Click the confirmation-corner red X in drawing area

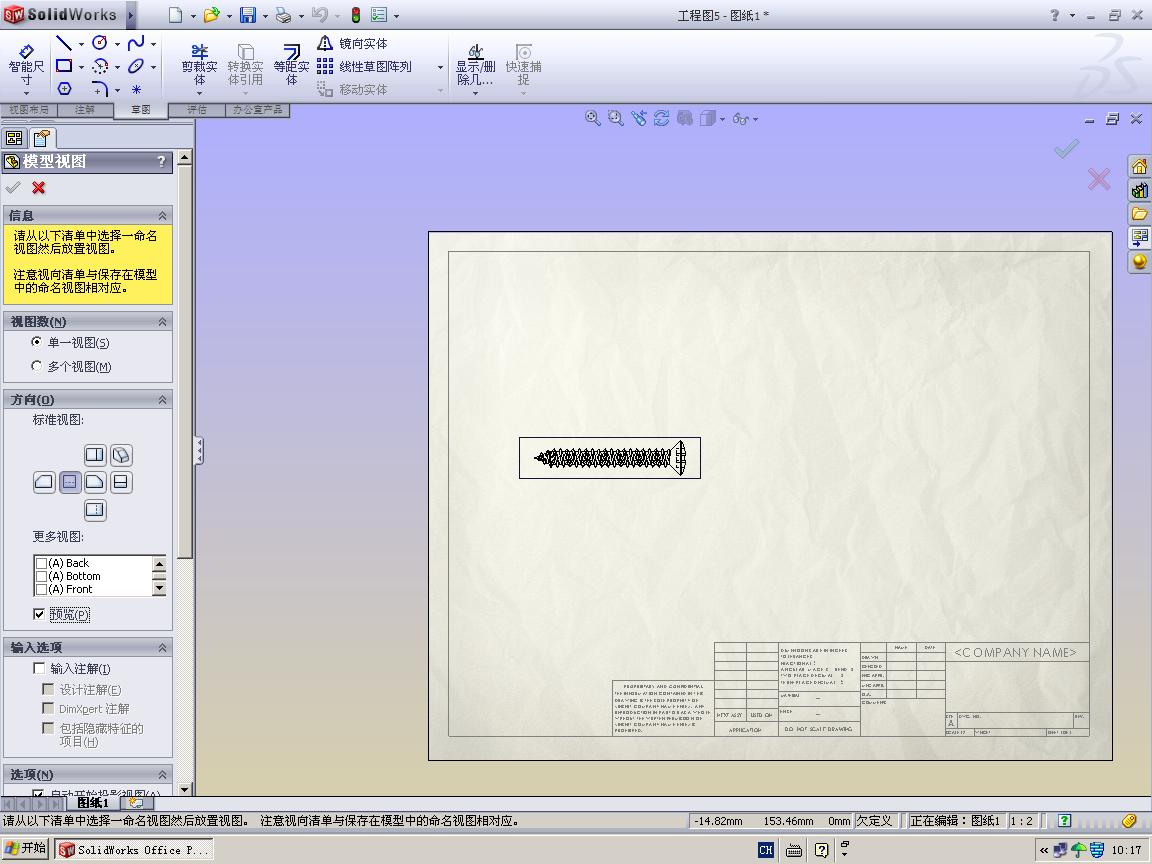1099,179
